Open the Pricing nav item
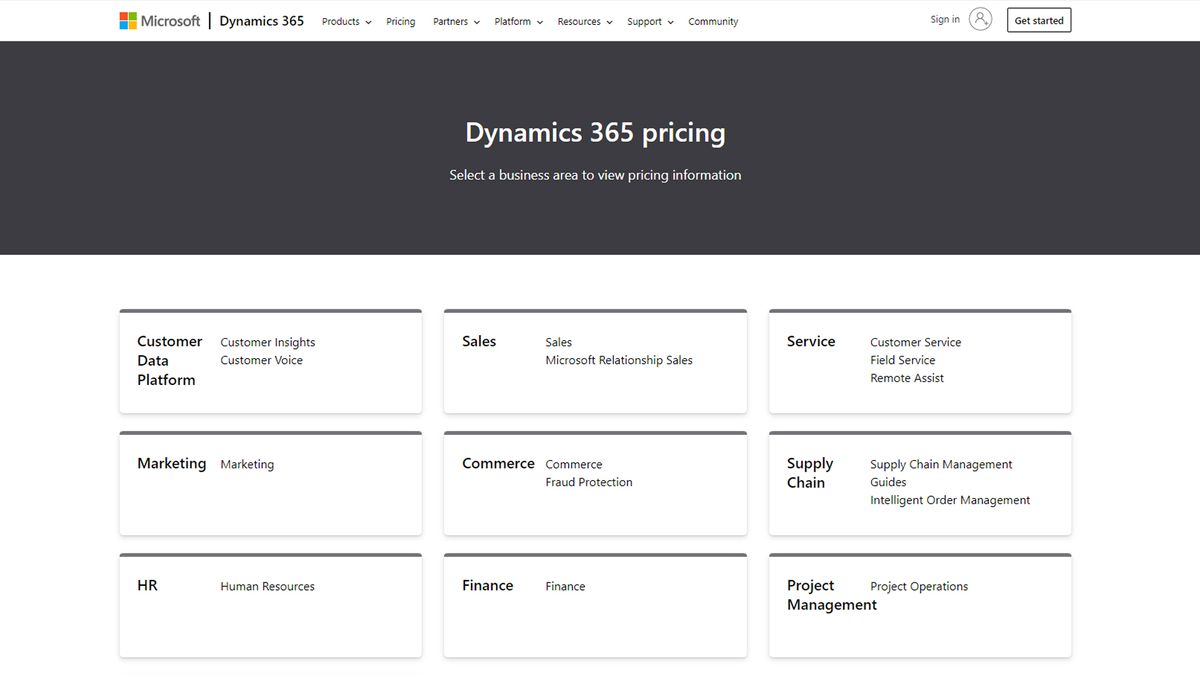 [401, 22]
